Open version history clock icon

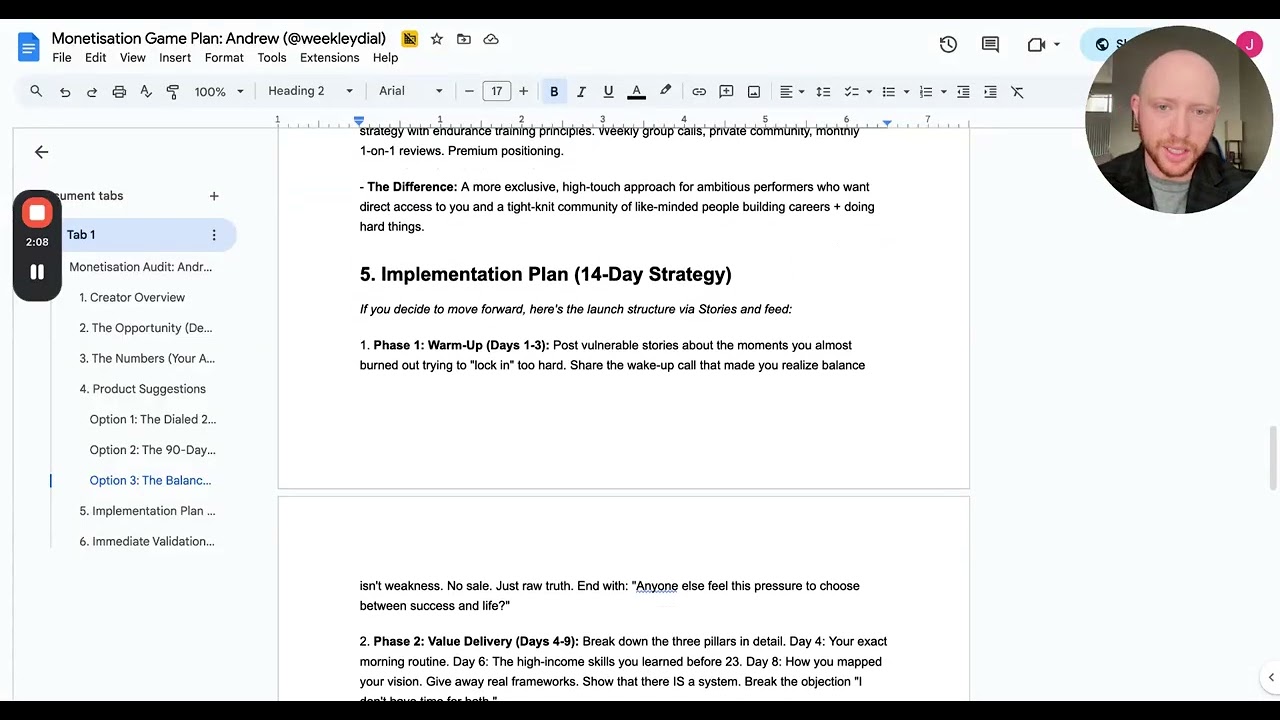[x=948, y=44]
